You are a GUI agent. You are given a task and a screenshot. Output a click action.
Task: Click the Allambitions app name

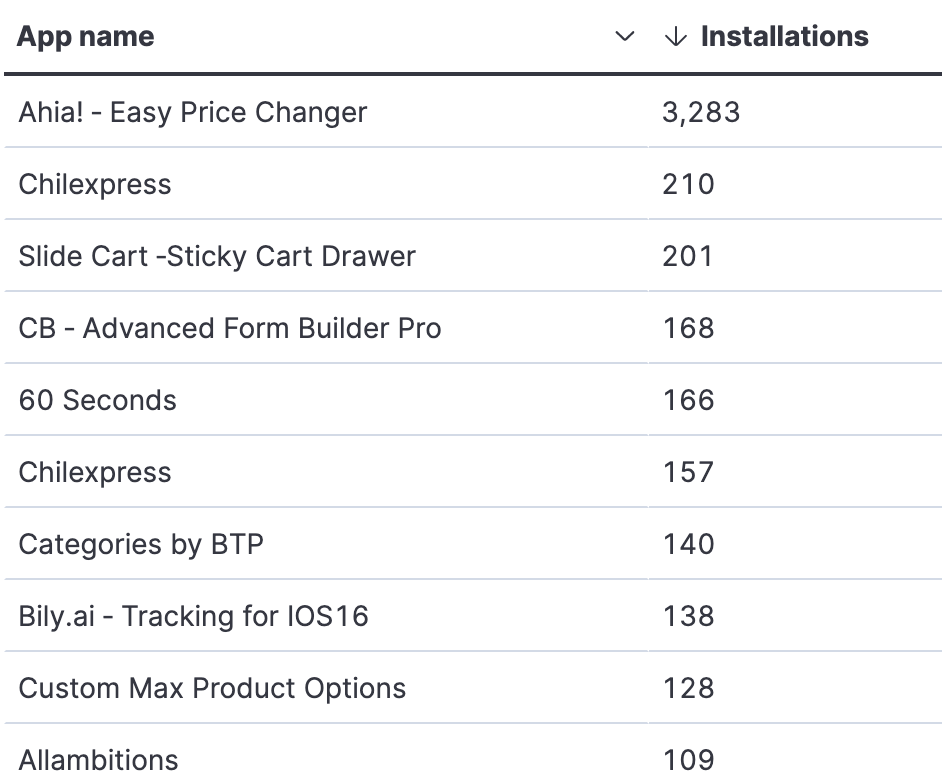(98, 760)
